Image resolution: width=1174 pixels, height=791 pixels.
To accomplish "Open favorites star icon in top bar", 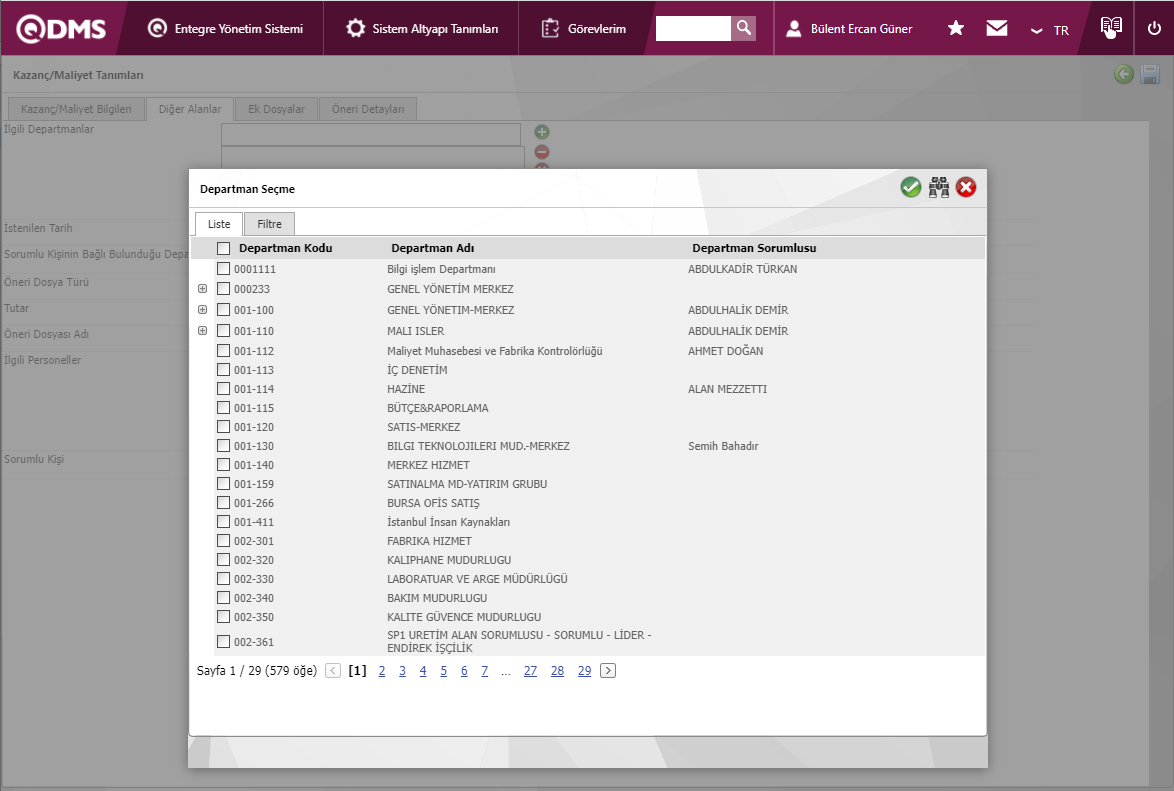I will pos(955,28).
